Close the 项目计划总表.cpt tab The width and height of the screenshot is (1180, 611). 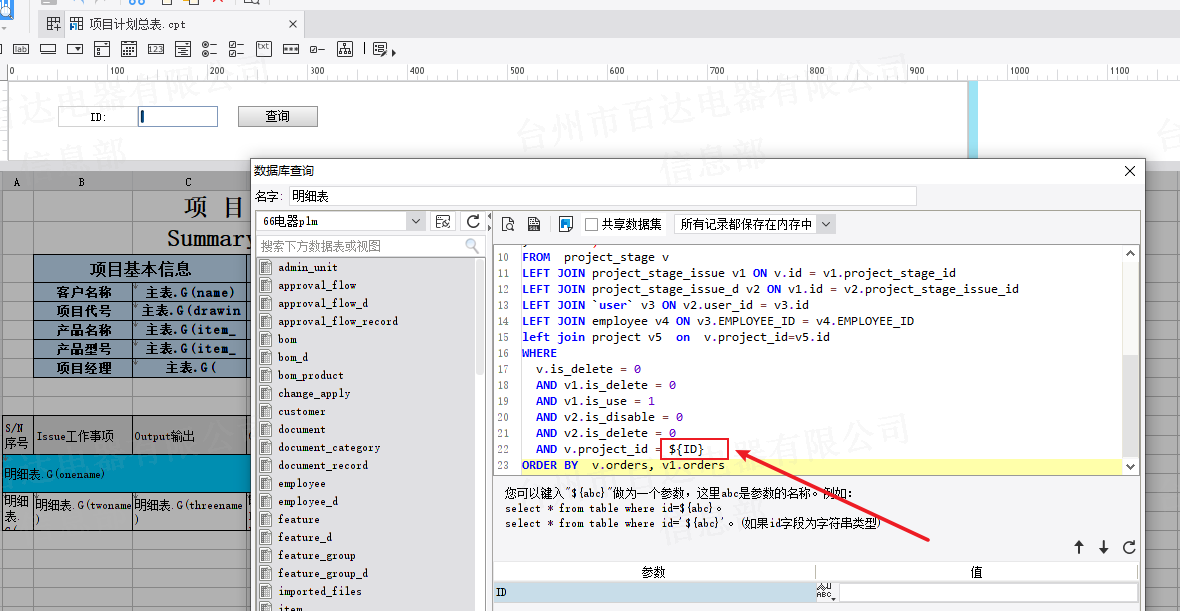pos(293,24)
